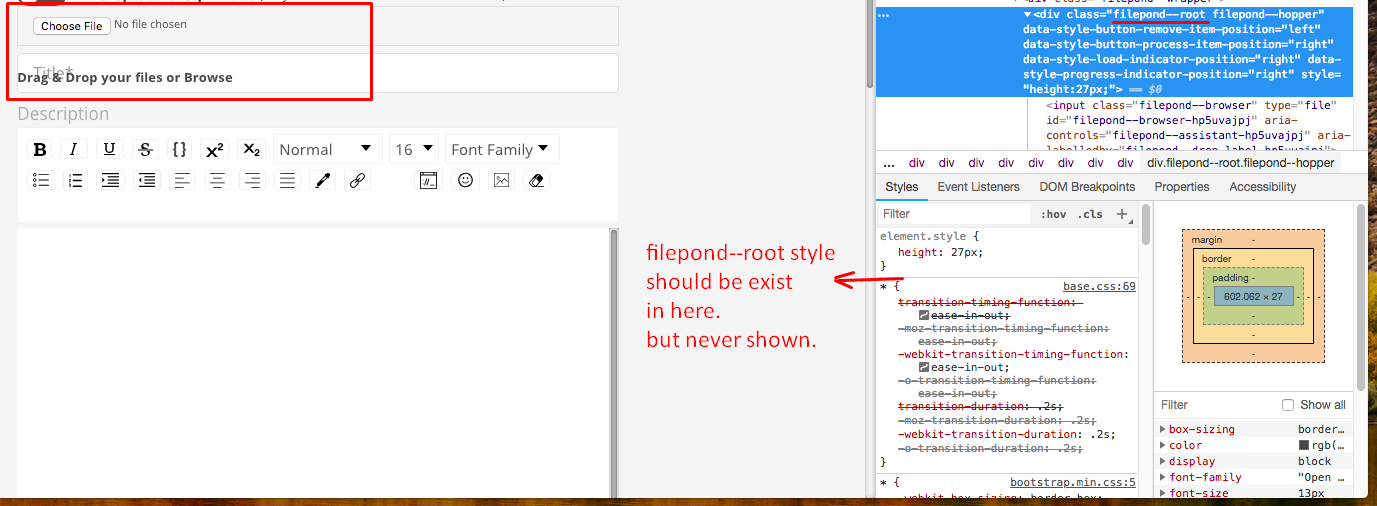Viewport: 1377px width, 506px height.
Task: Collapse the filepond--root div node arrow
Action: (x=1028, y=15)
